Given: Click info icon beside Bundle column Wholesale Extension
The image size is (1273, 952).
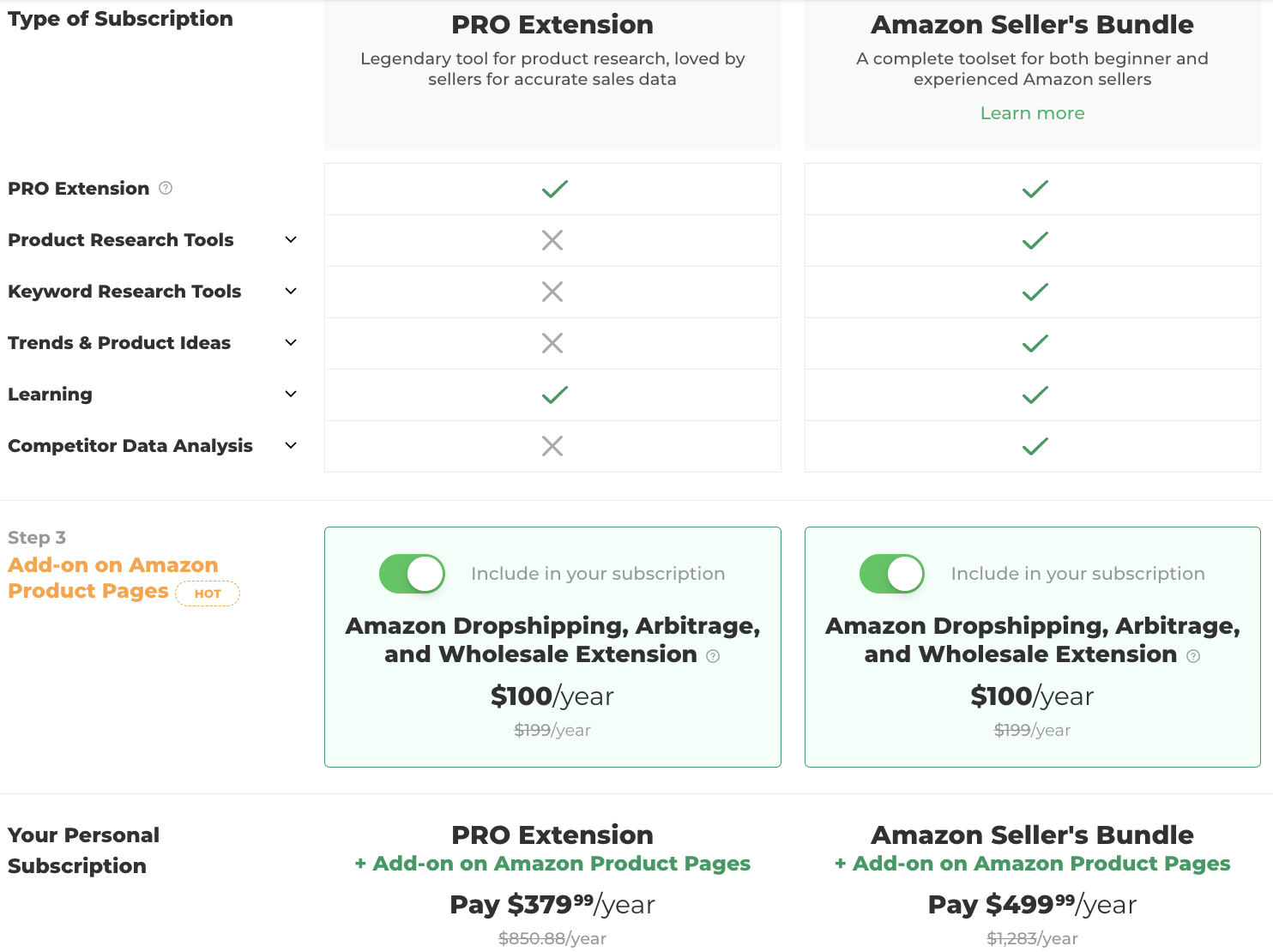Looking at the screenshot, I should pos(1193,656).
